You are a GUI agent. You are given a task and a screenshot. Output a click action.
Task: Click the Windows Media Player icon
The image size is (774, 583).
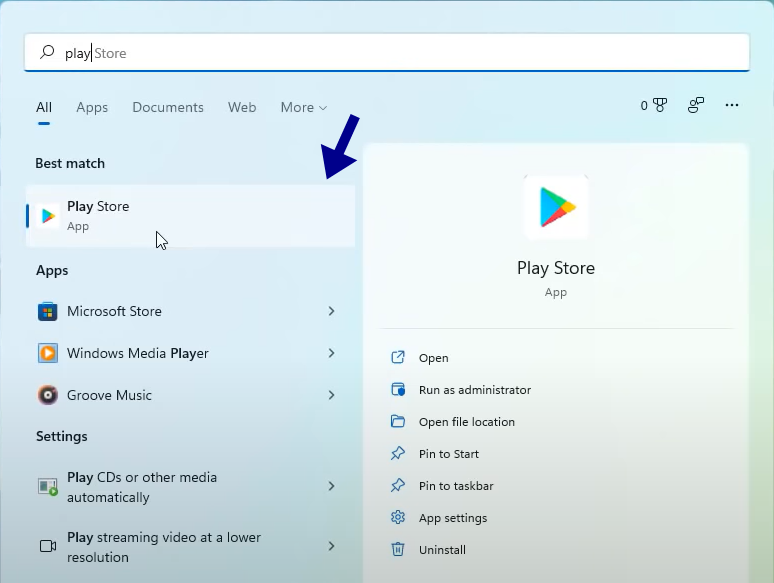point(47,353)
